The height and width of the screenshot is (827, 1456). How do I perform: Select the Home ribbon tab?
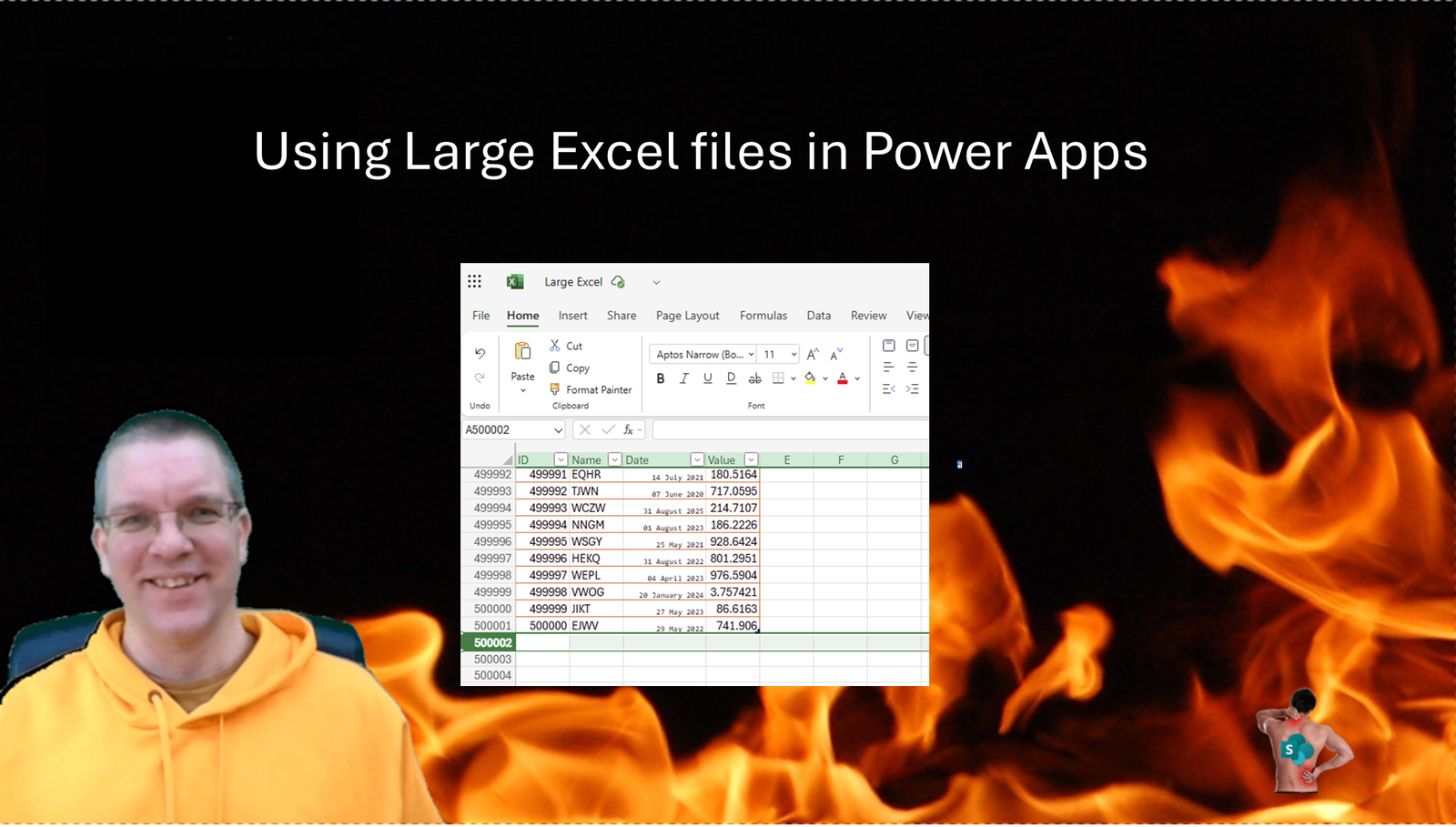click(522, 316)
